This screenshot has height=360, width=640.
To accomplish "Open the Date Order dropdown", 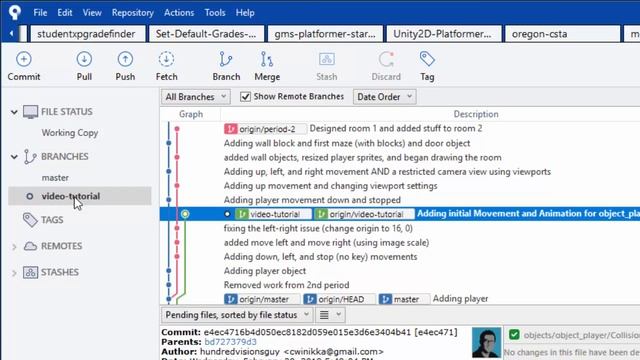I will pos(384,97).
